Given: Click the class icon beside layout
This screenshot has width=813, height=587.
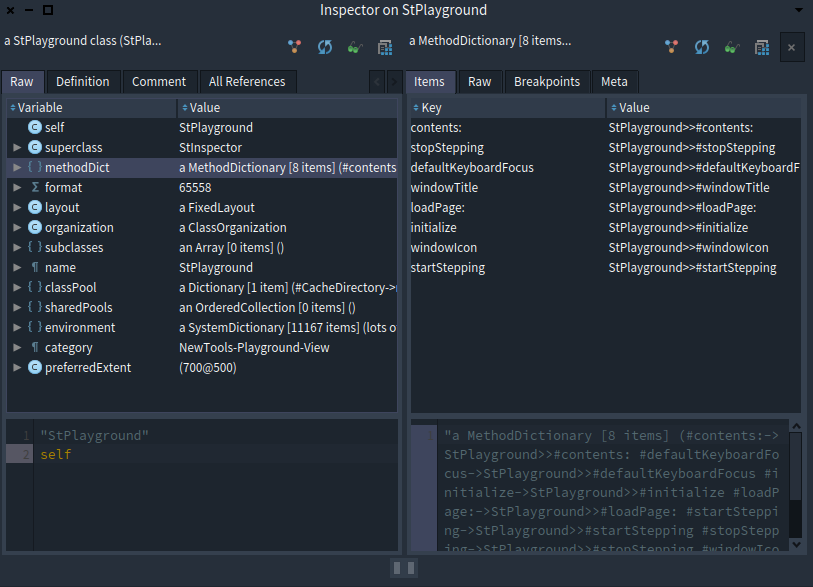Looking at the screenshot, I should [x=35, y=207].
